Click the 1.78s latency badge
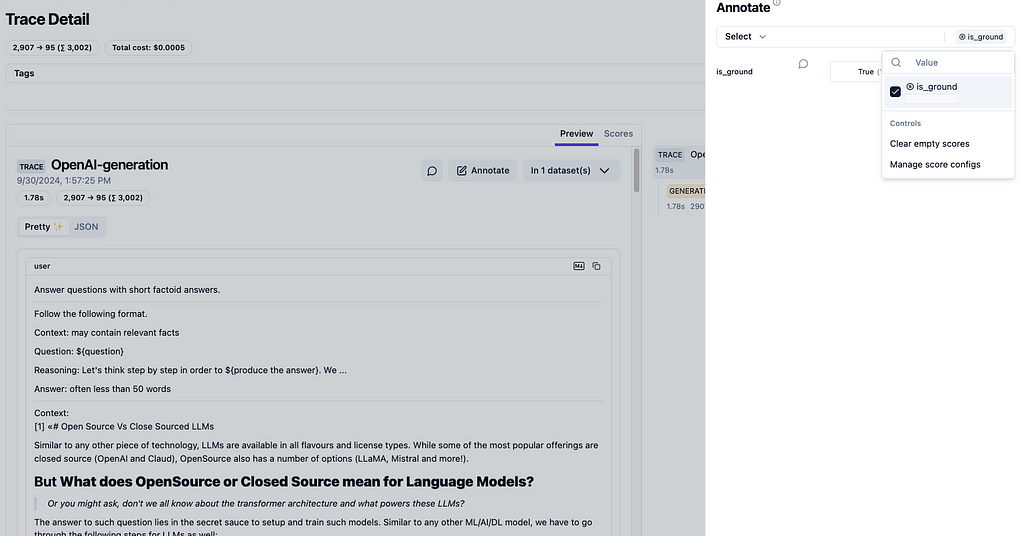The height and width of the screenshot is (536, 1024). coord(34,198)
